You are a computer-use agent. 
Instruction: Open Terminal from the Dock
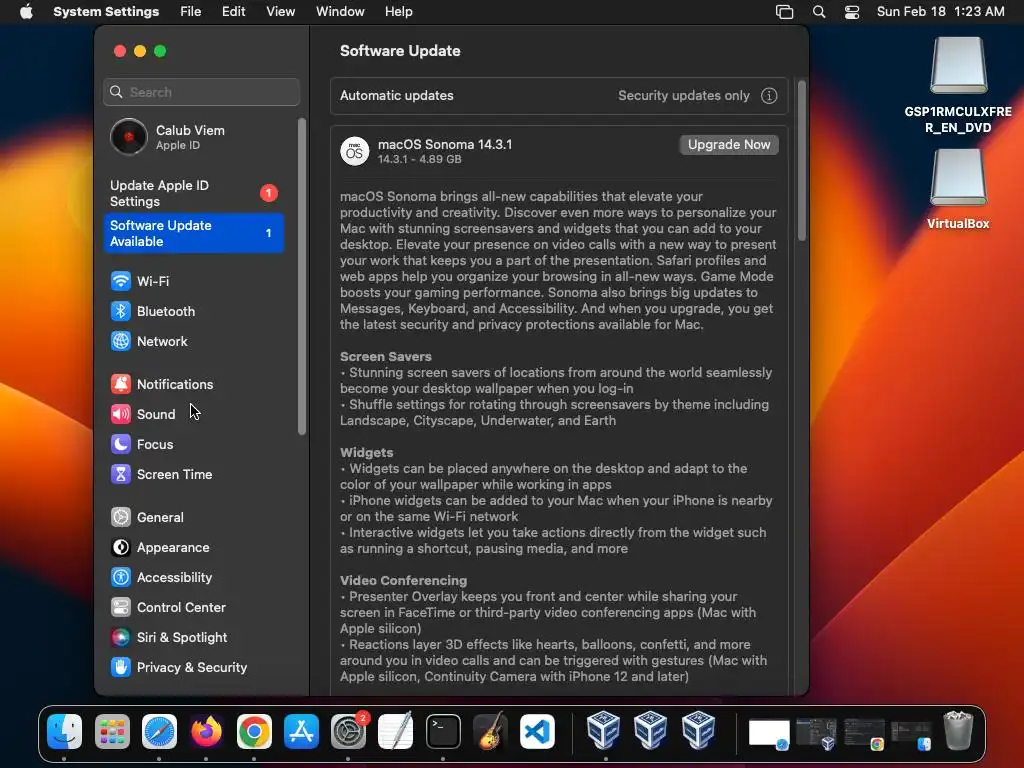pyautogui.click(x=443, y=731)
